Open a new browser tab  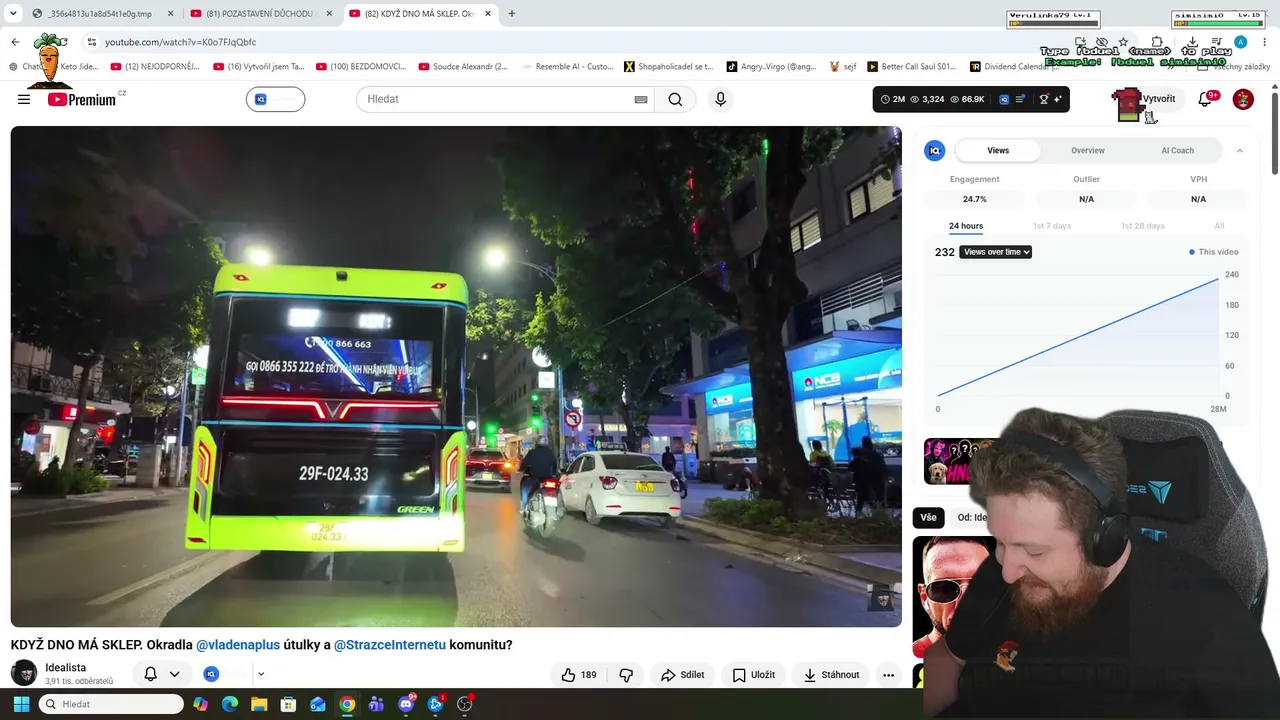[x=512, y=13]
